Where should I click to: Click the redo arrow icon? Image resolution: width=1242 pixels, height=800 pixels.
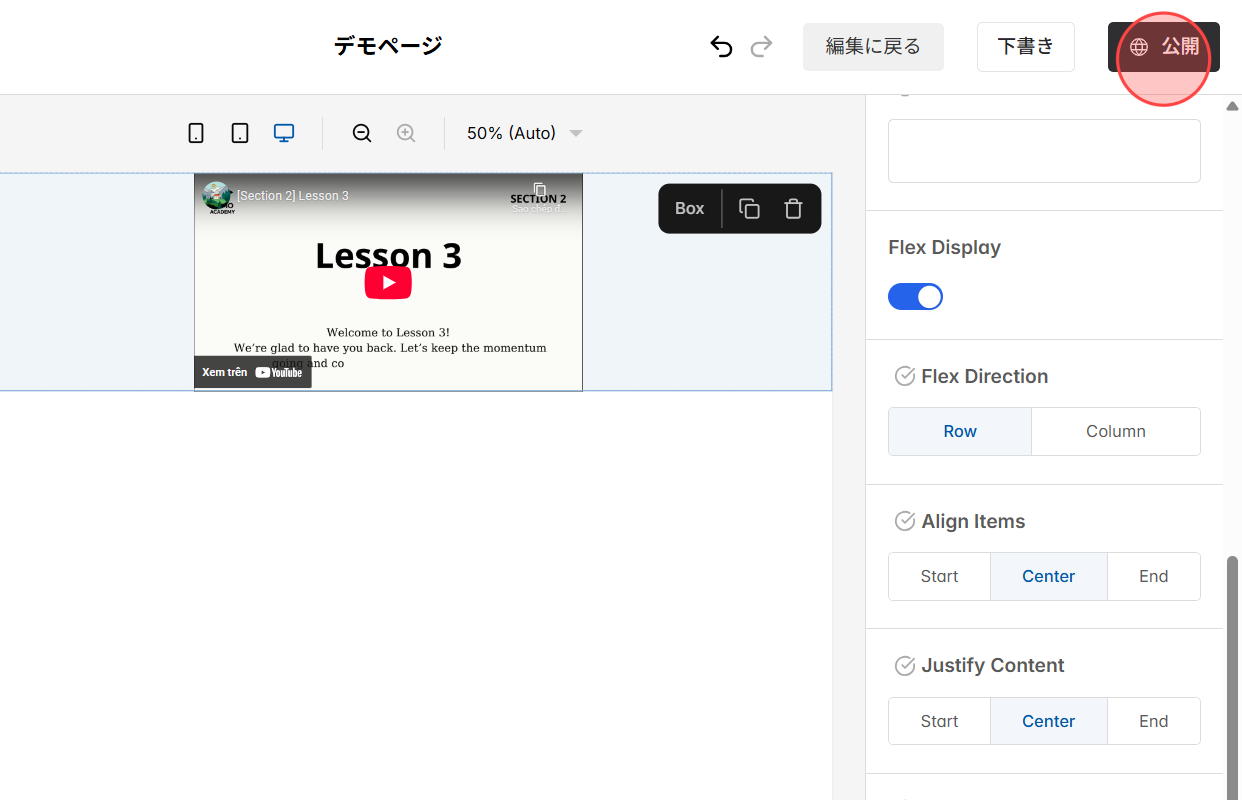pyautogui.click(x=761, y=46)
